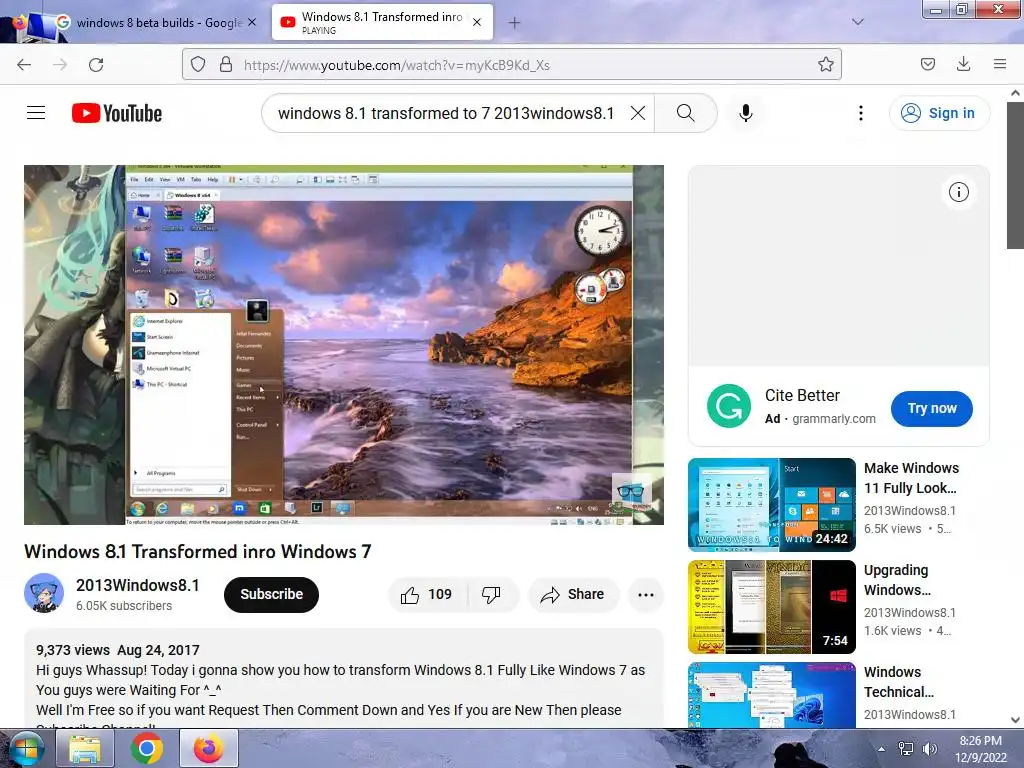Open the Windows Start button

coord(25,748)
